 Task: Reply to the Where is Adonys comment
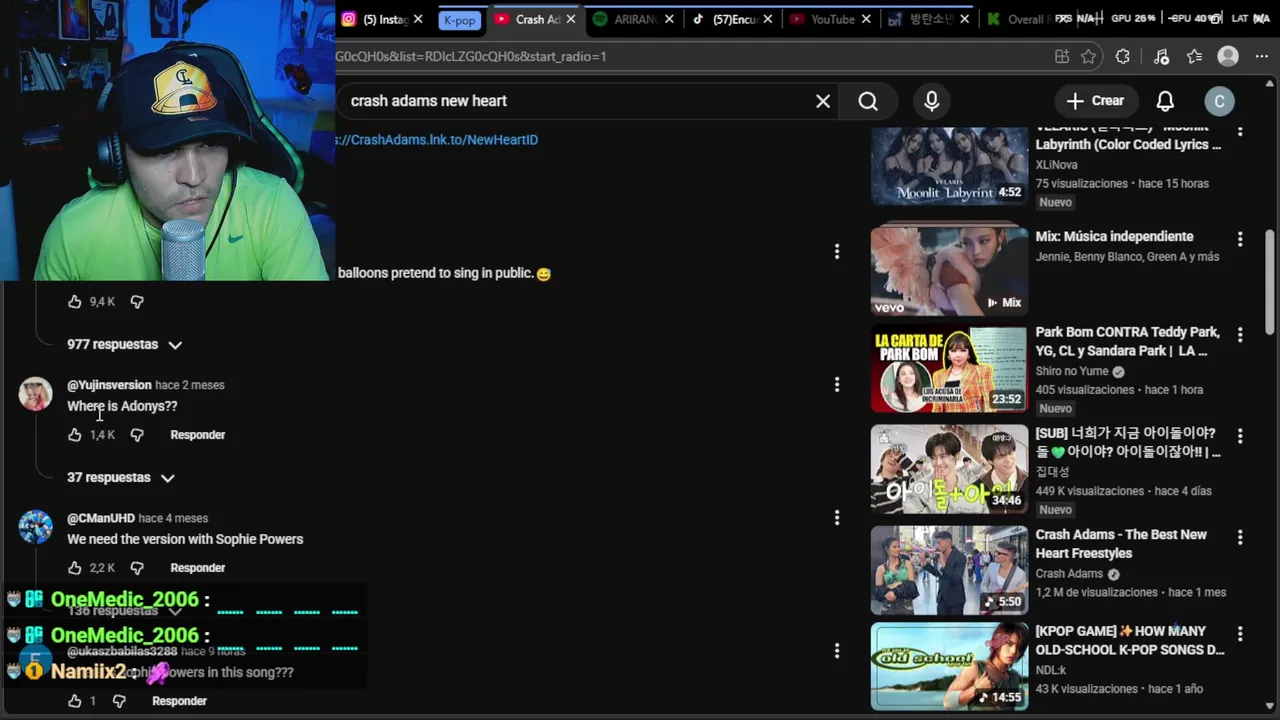point(198,435)
